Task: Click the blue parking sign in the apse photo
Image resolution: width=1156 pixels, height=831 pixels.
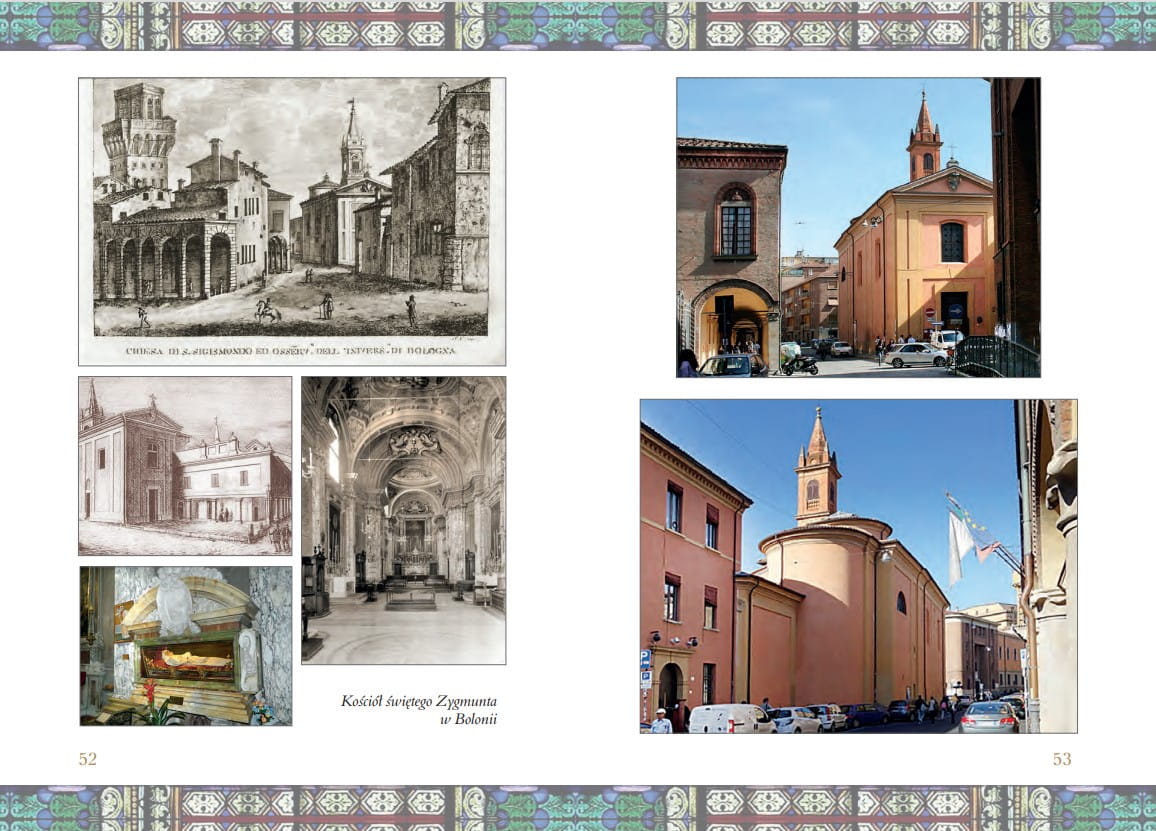Action: [x=645, y=660]
